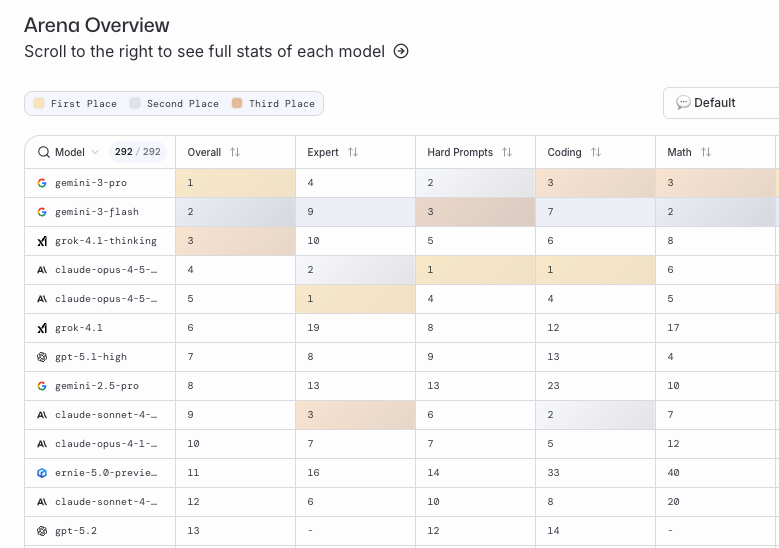The image size is (779, 548).
Task: Click the speech bubble icon in the Default selector
Action: click(683, 103)
